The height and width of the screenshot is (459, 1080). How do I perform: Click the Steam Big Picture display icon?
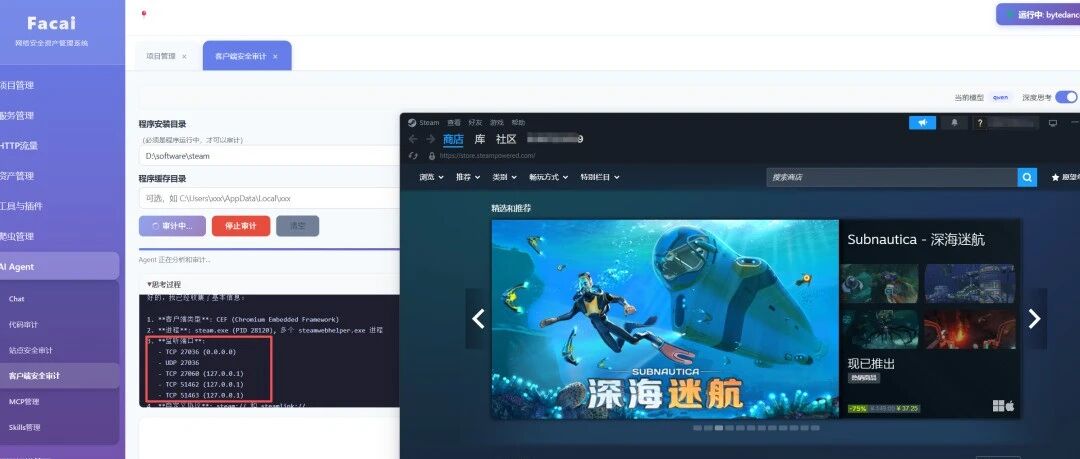pos(1052,123)
